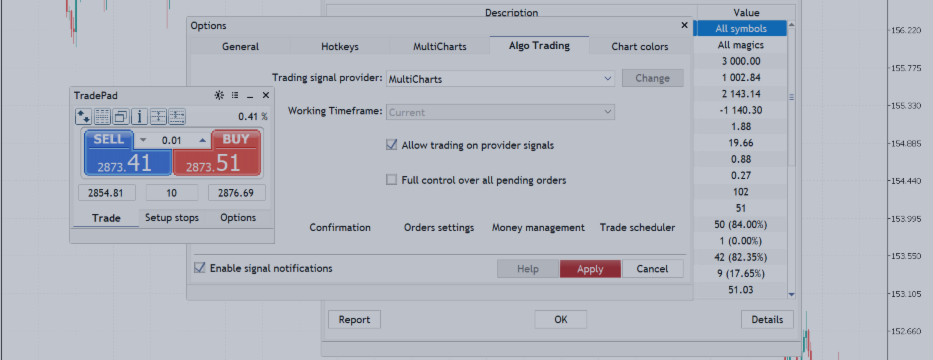The width and height of the screenshot is (933, 360).
Task: Click the grid table icon in TradePad toolbar
Action: (102, 117)
